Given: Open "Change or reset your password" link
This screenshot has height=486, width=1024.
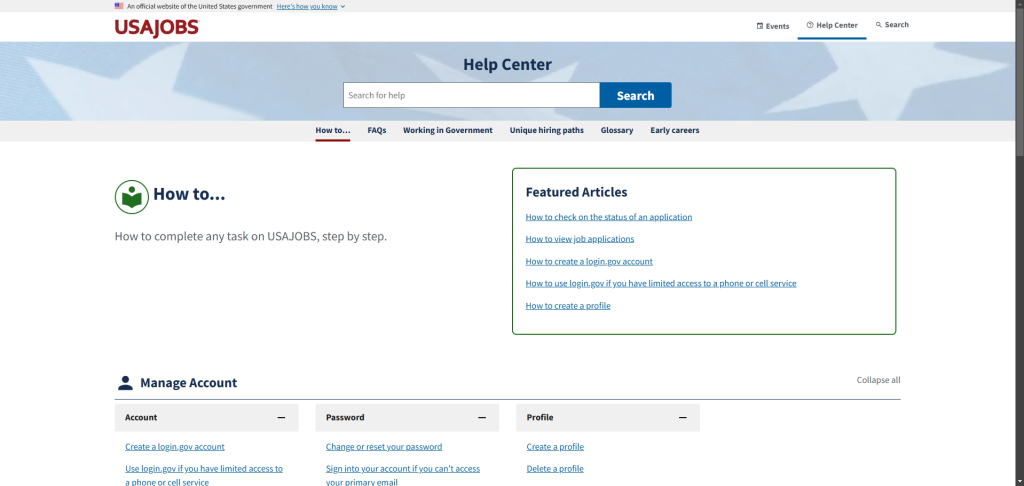Looking at the screenshot, I should click(384, 447).
